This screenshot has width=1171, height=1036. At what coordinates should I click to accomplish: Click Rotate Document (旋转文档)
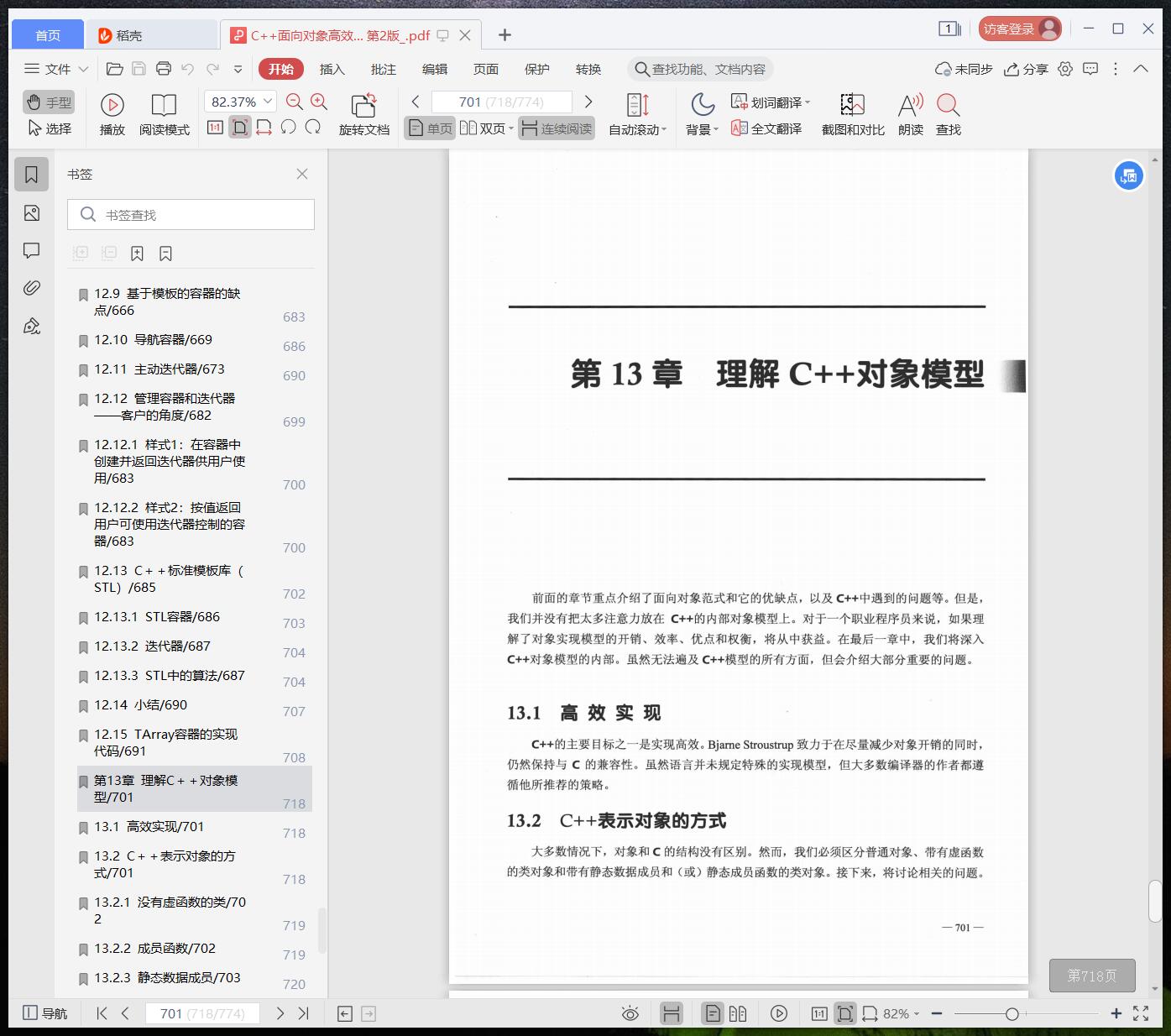(364, 114)
